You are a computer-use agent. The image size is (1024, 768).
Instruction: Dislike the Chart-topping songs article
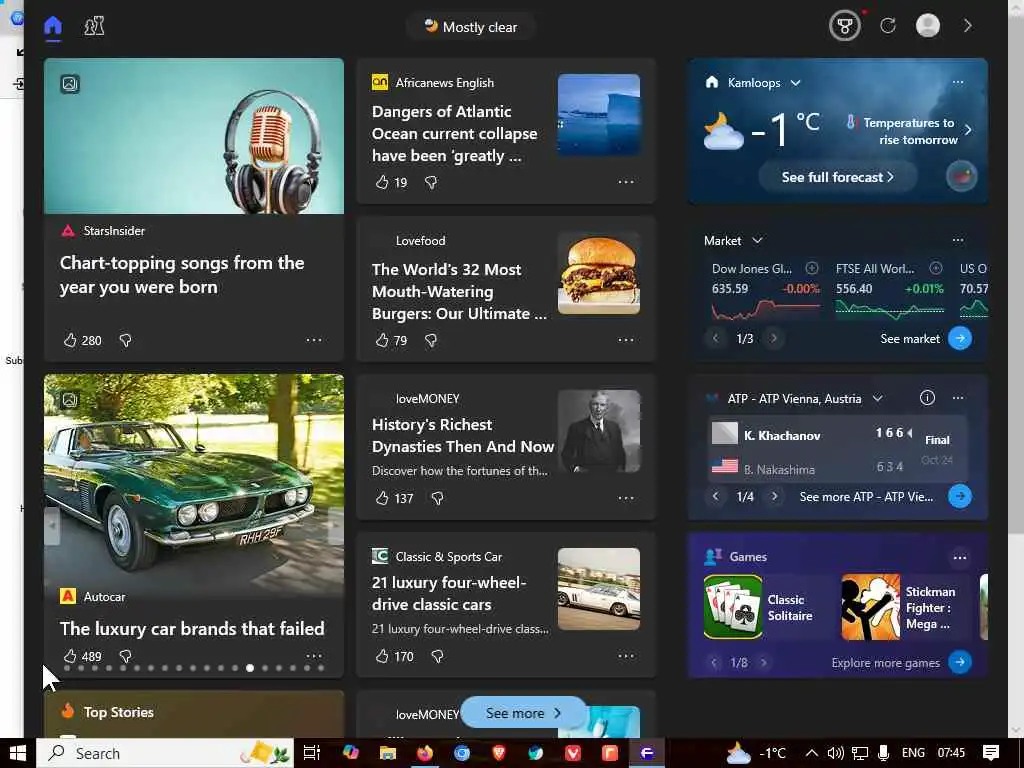pyautogui.click(x=125, y=340)
